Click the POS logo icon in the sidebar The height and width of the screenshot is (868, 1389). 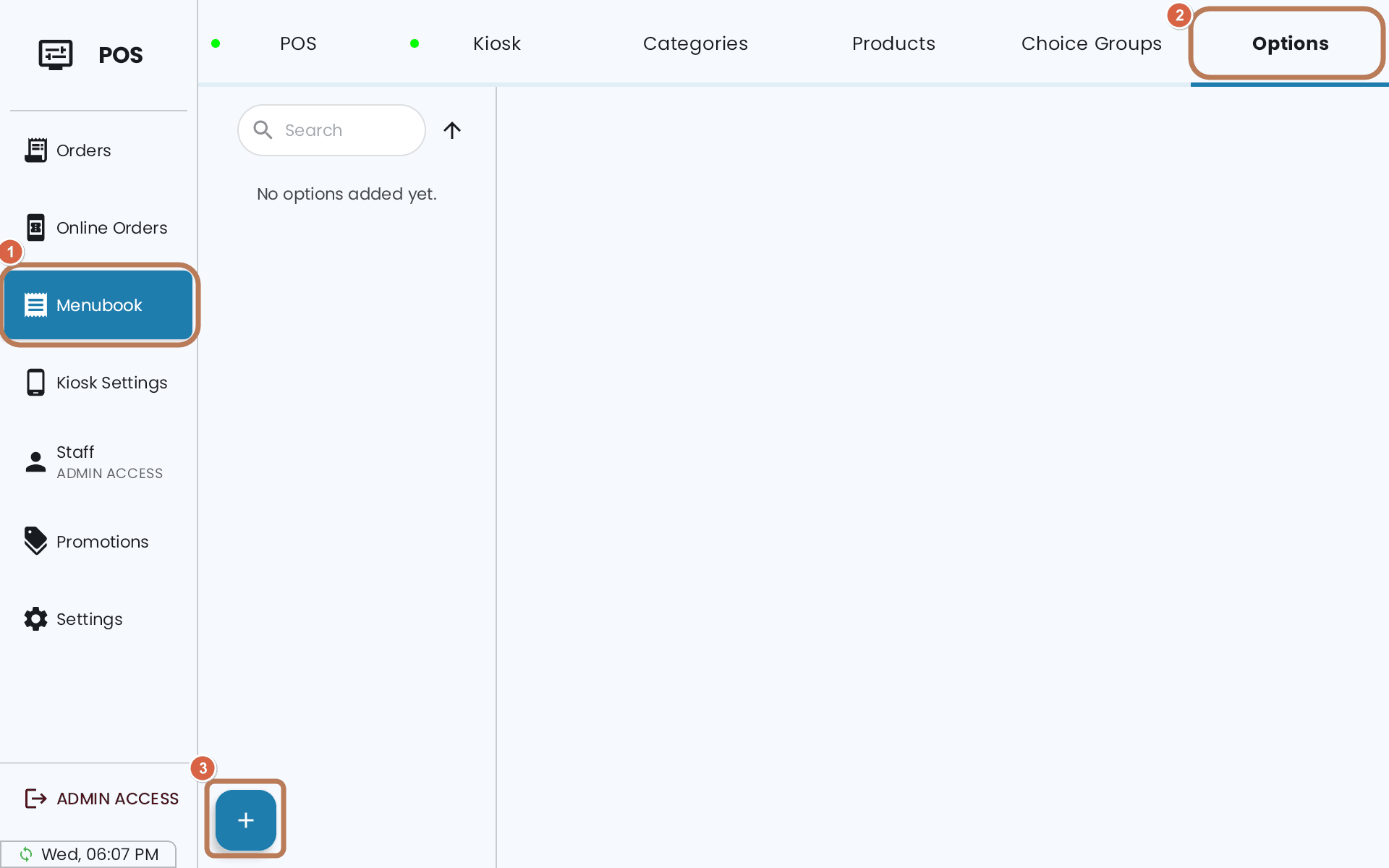(x=56, y=55)
